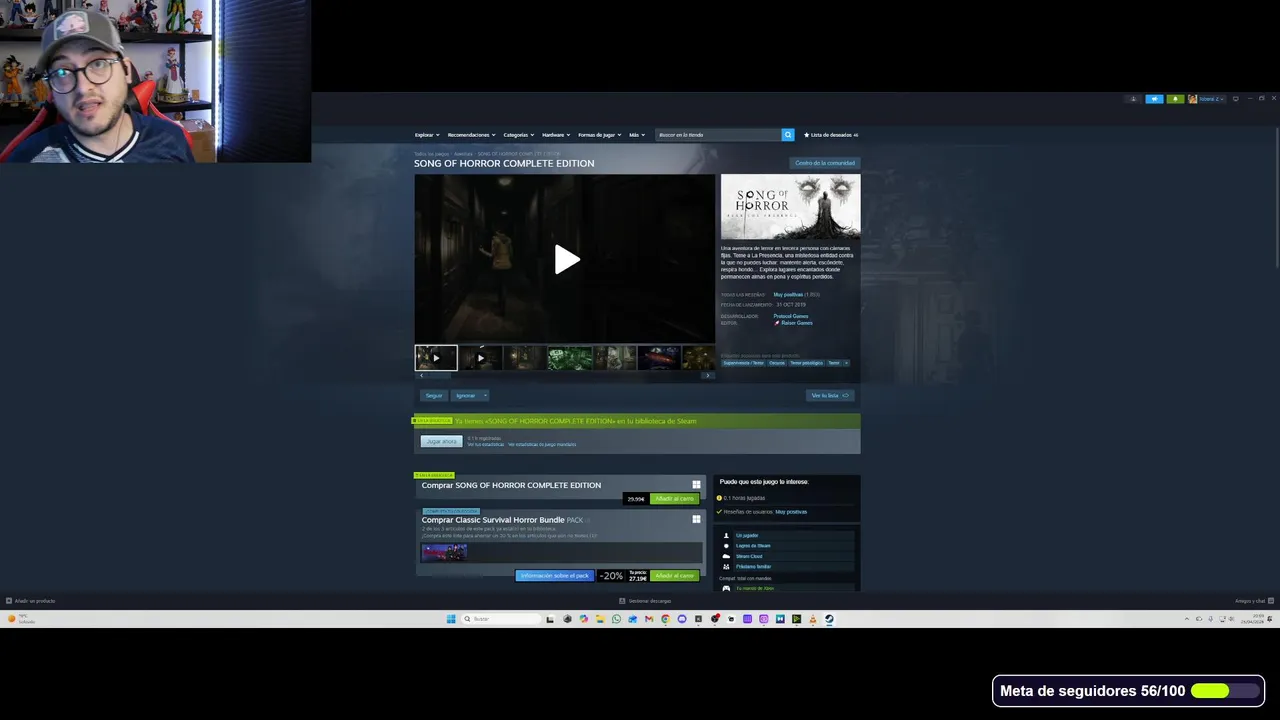Open 'Centro de la comunidad' button
The height and width of the screenshot is (720, 1280).
(x=824, y=163)
